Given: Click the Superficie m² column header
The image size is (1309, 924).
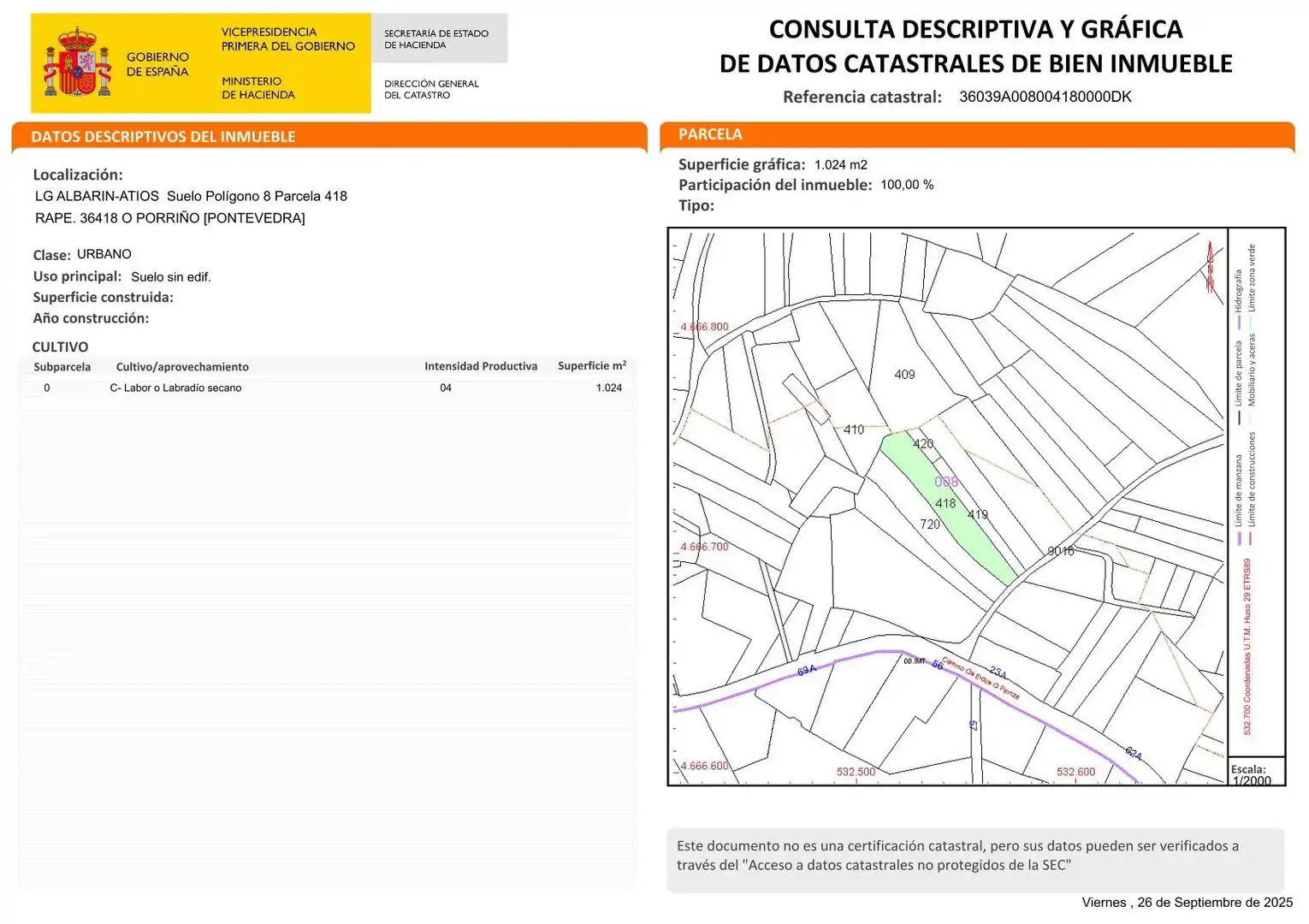Looking at the screenshot, I should [592, 365].
